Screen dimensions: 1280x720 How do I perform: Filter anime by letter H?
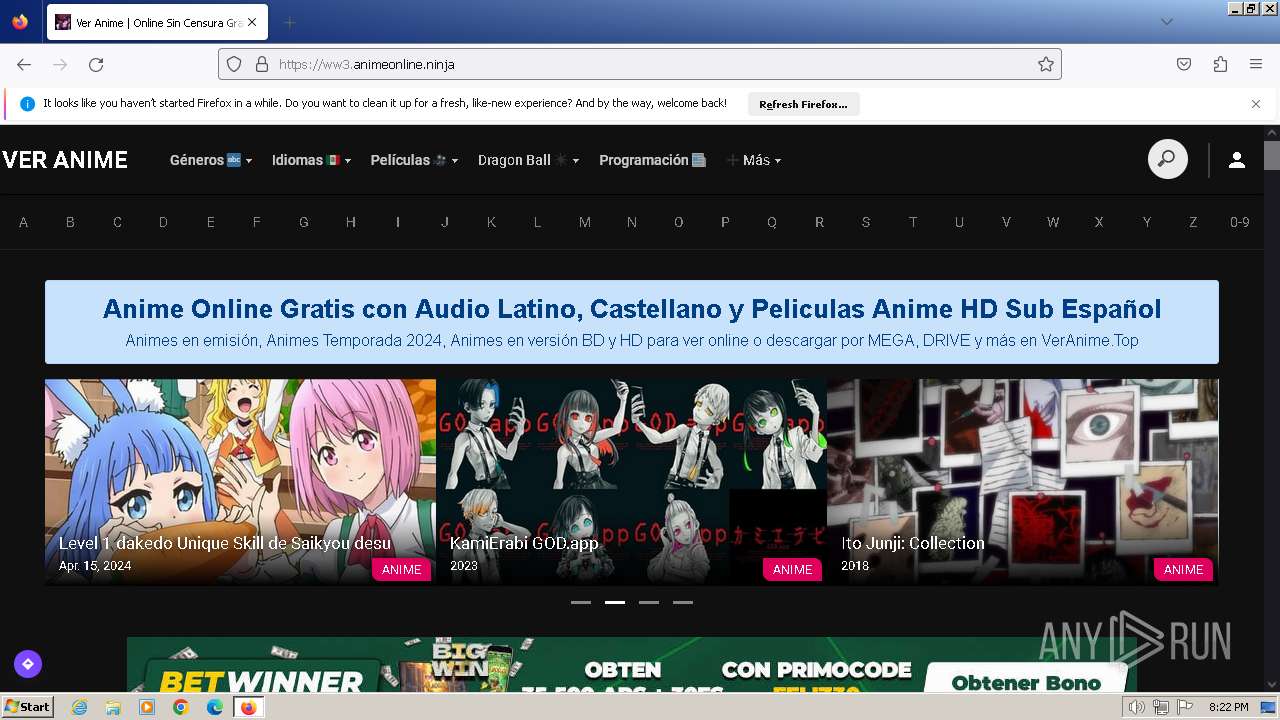point(351,222)
